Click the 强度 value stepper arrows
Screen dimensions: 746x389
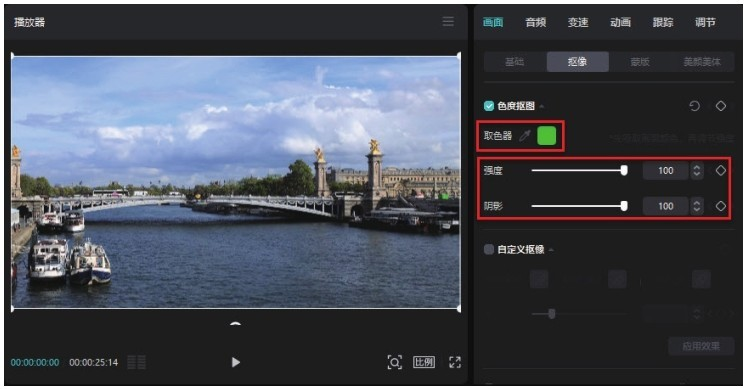[697, 170]
